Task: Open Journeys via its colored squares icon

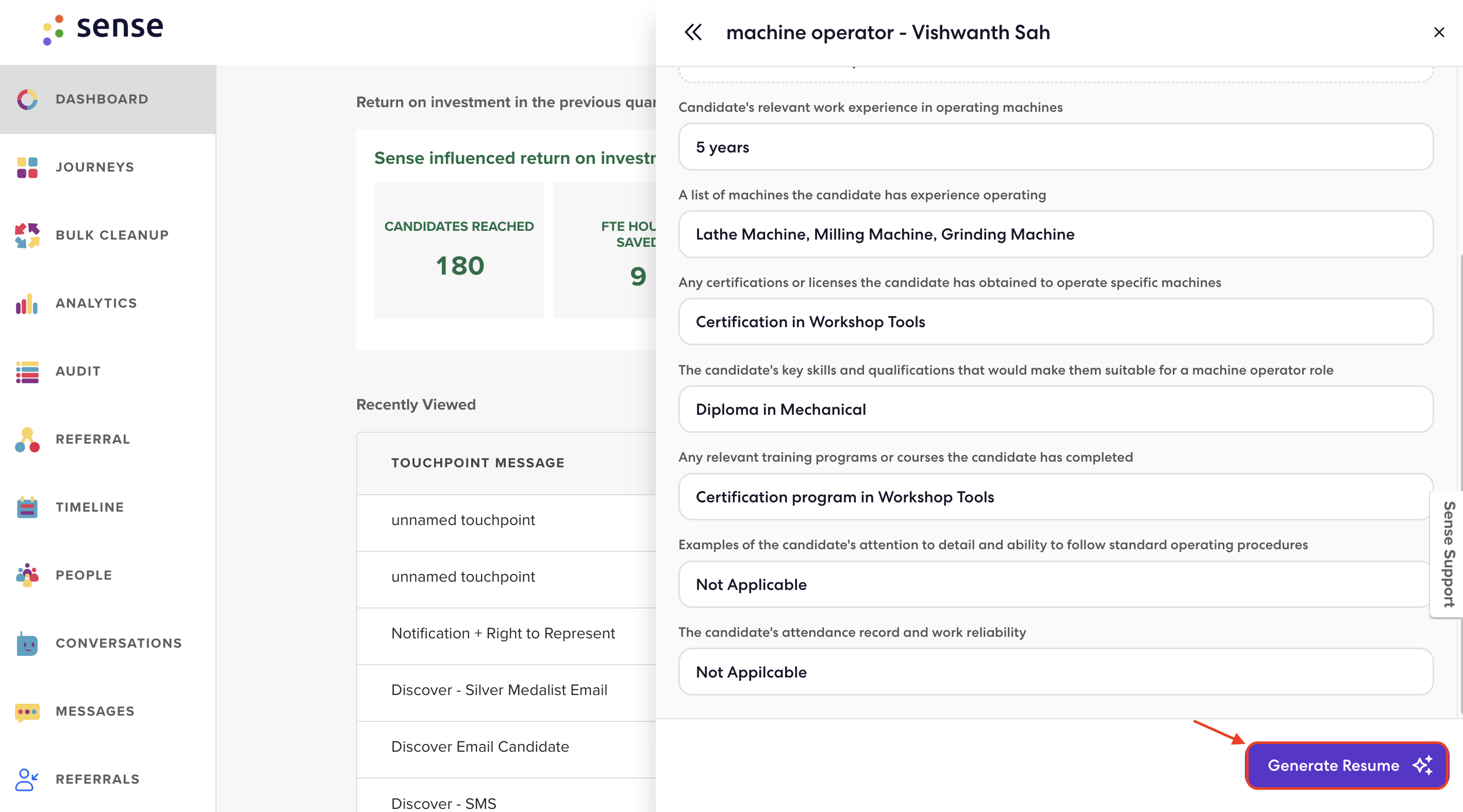Action: [x=27, y=167]
